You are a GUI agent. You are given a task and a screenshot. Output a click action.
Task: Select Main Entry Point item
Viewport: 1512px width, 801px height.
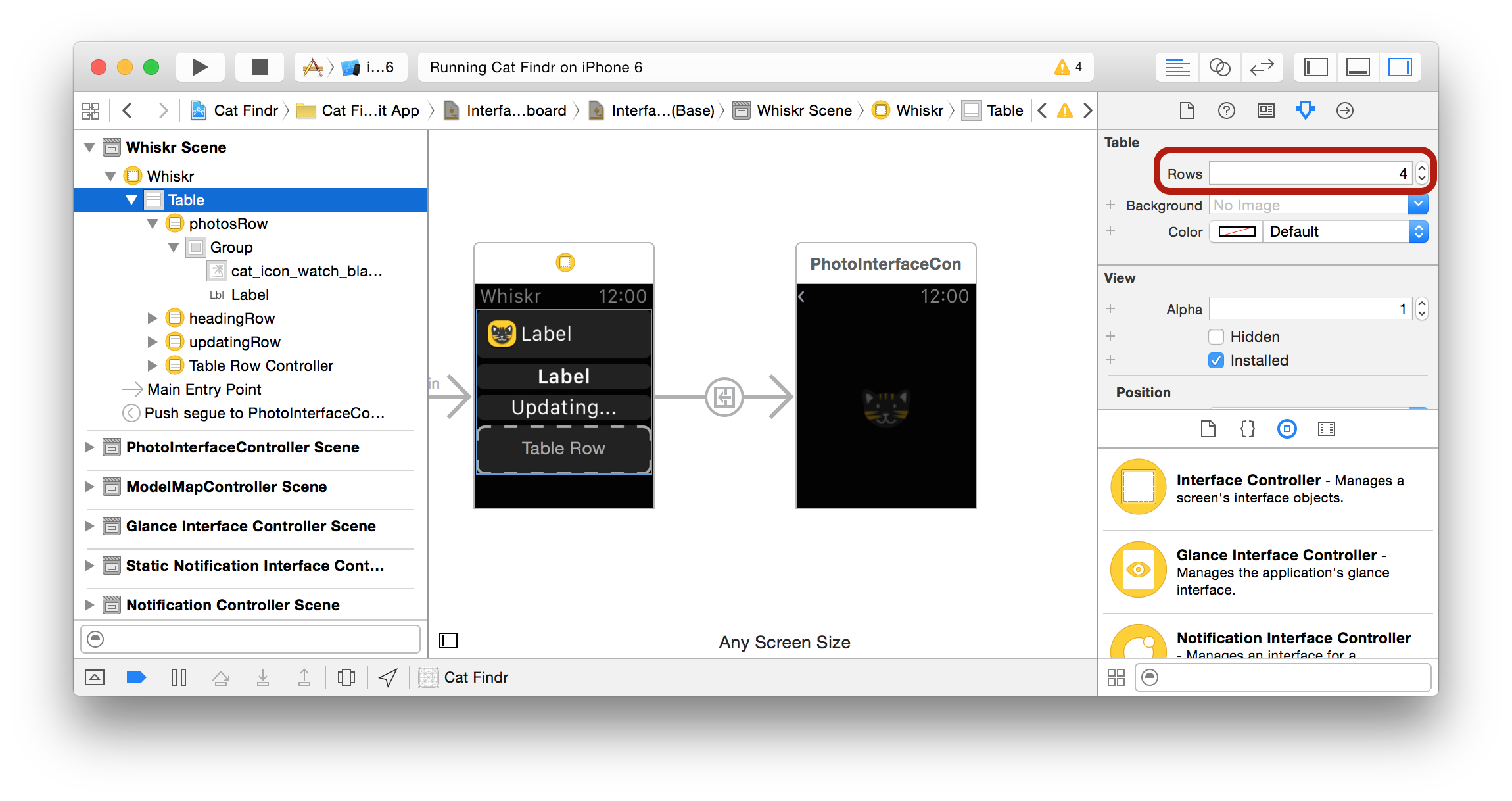click(204, 389)
